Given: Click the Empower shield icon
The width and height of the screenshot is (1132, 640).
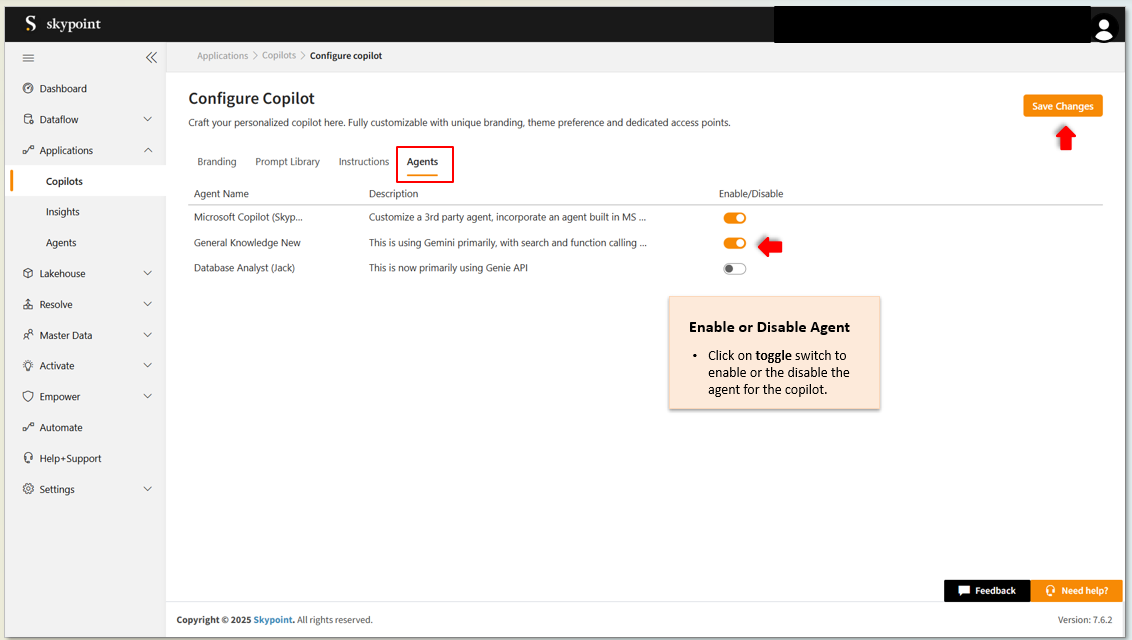Looking at the screenshot, I should [x=28, y=397].
